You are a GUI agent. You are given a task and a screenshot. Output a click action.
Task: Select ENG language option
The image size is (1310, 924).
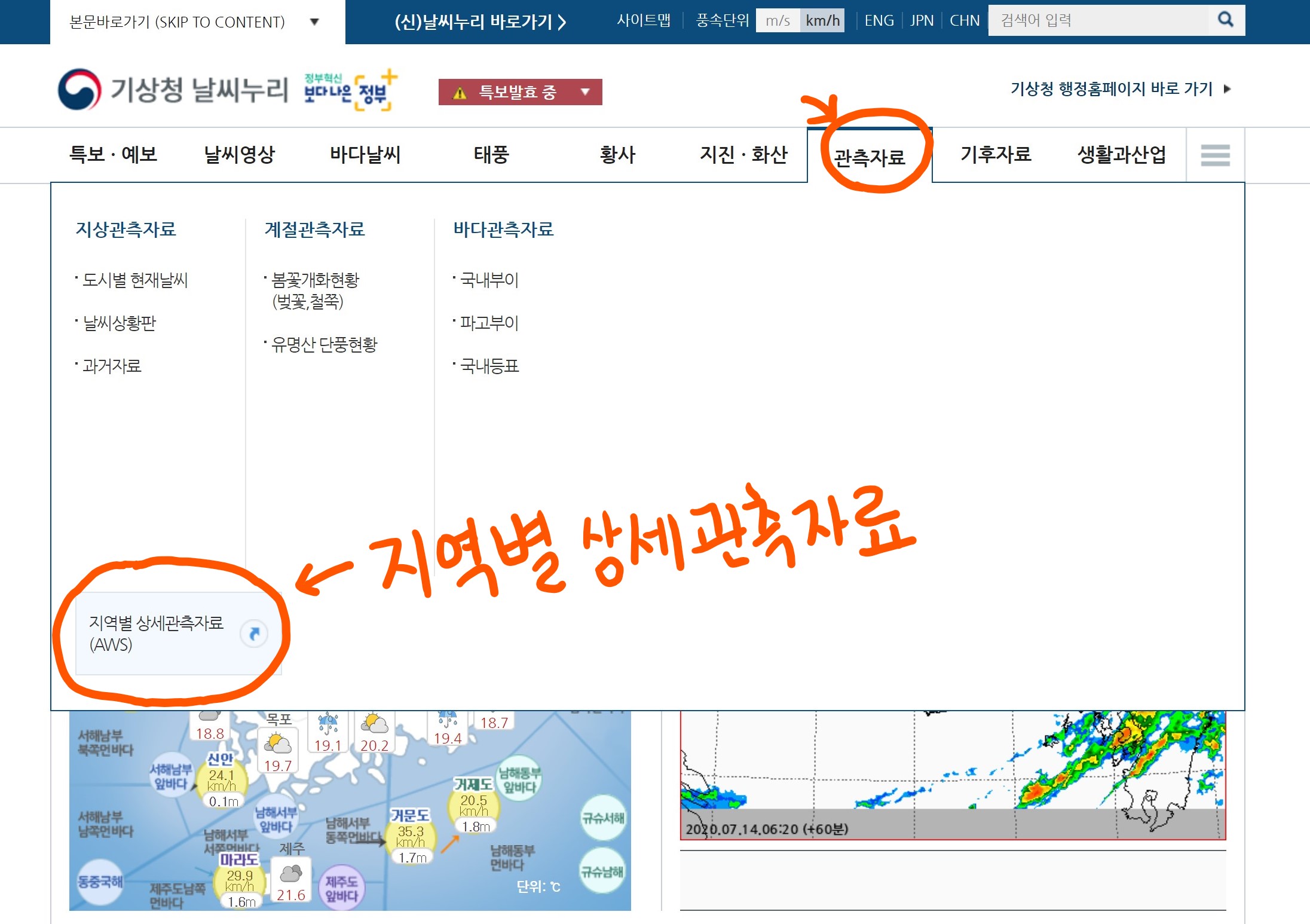click(879, 21)
